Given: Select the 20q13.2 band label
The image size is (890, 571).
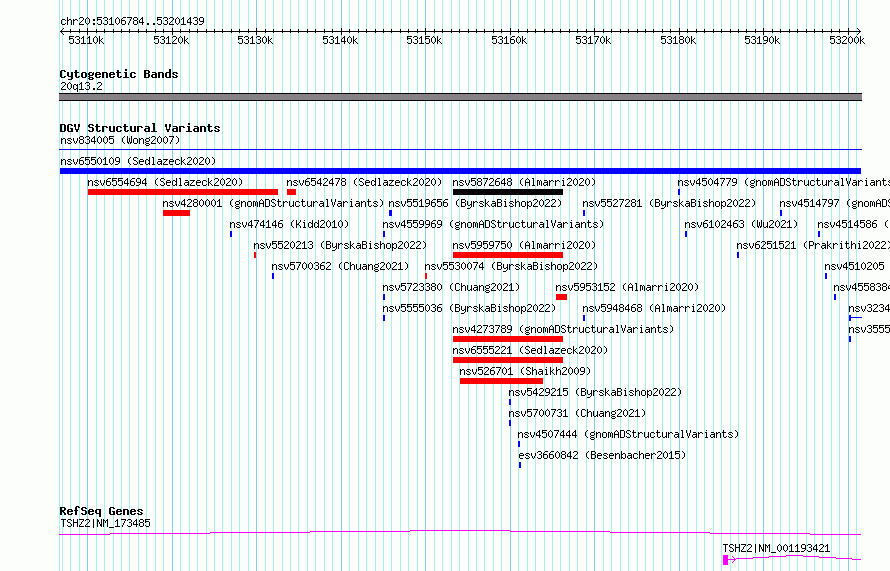Looking at the screenshot, I should tap(81, 86).
